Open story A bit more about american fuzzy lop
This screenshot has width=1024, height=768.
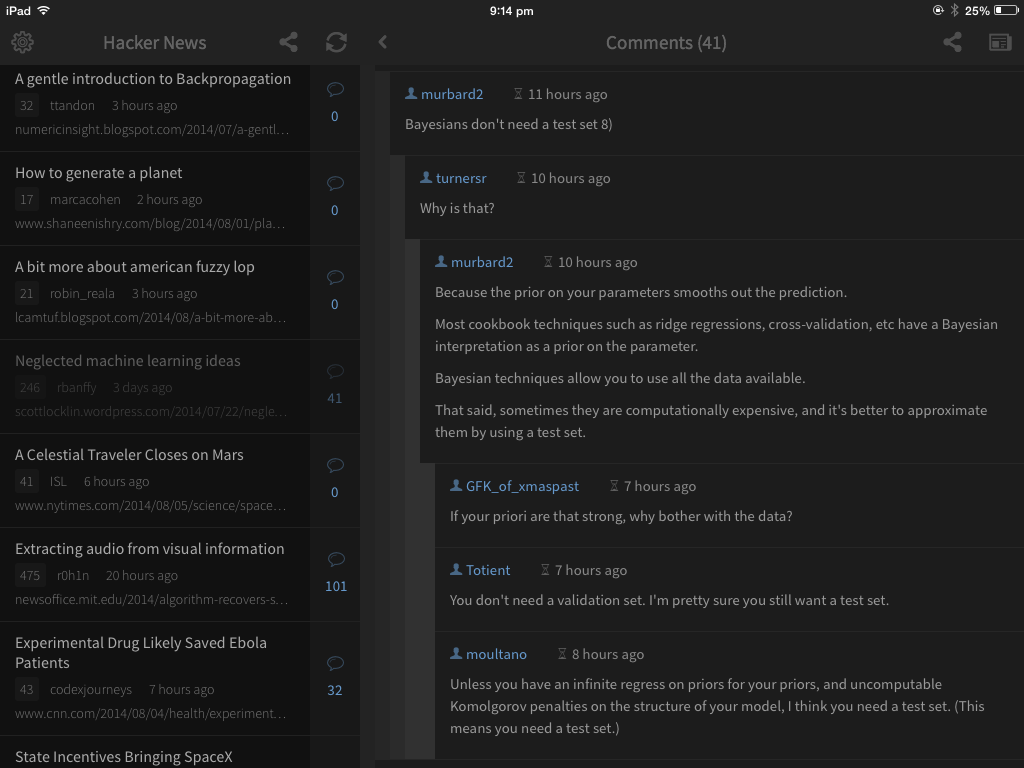[135, 267]
